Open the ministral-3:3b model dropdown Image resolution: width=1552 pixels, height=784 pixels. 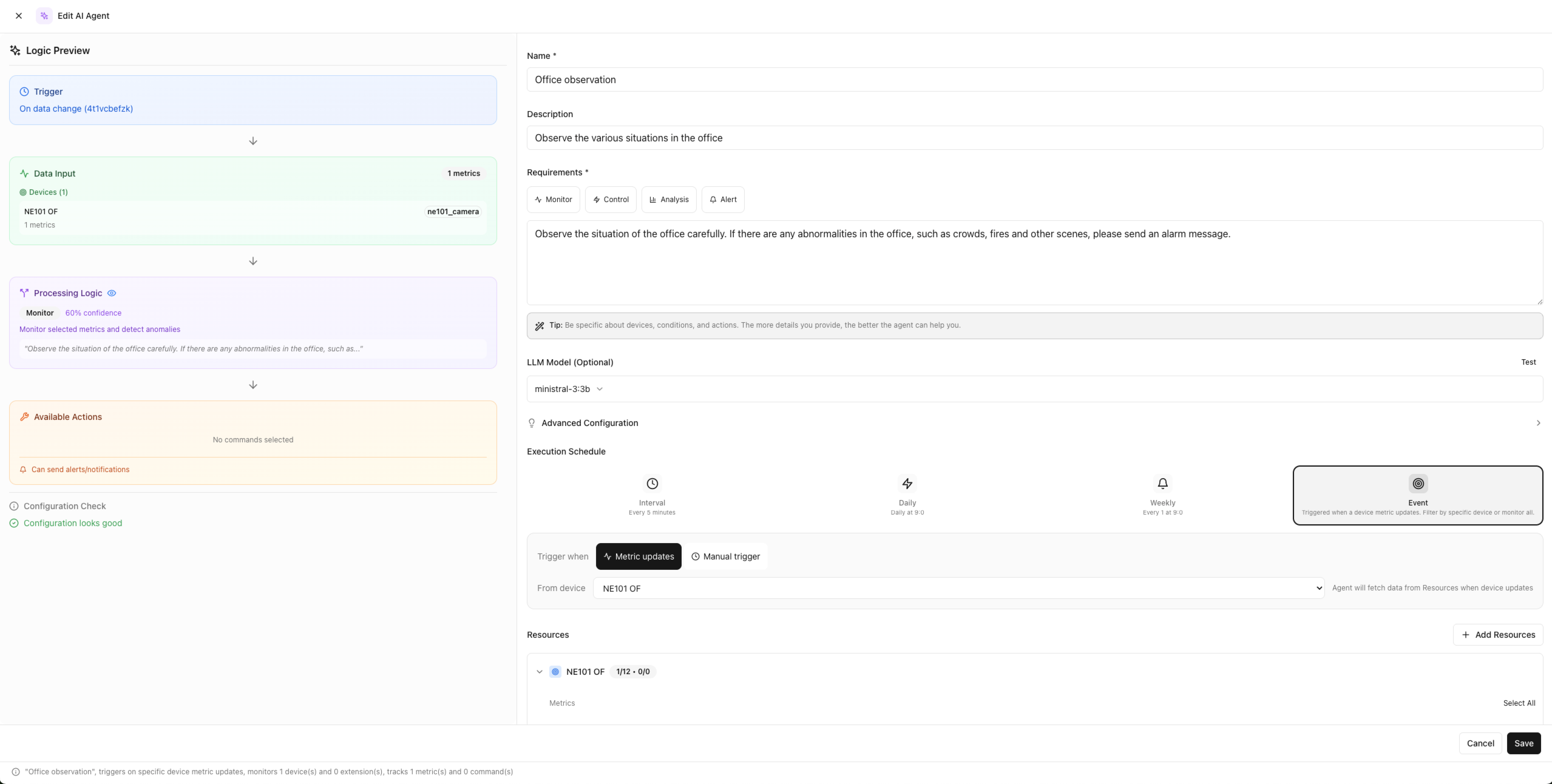(x=568, y=389)
